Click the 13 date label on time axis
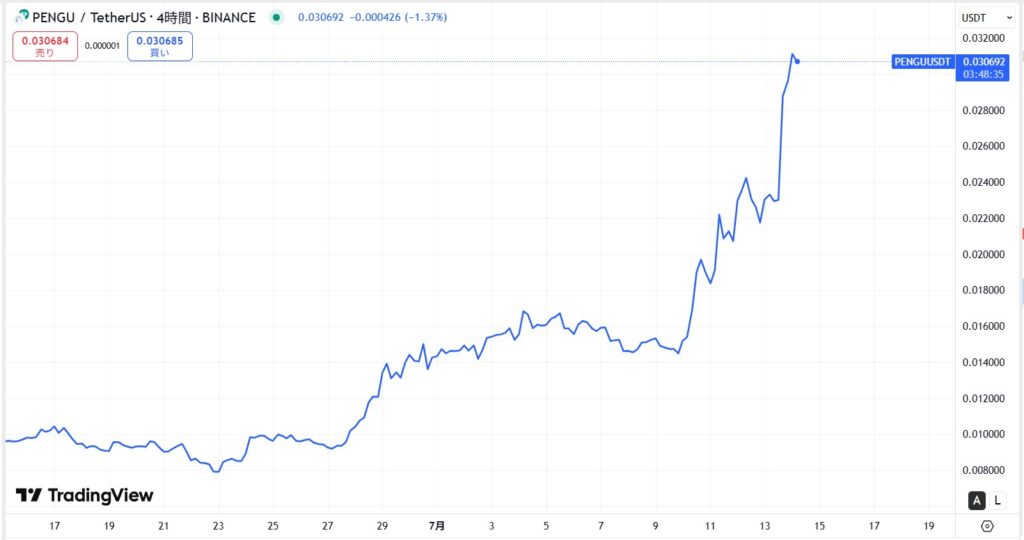 point(765,526)
